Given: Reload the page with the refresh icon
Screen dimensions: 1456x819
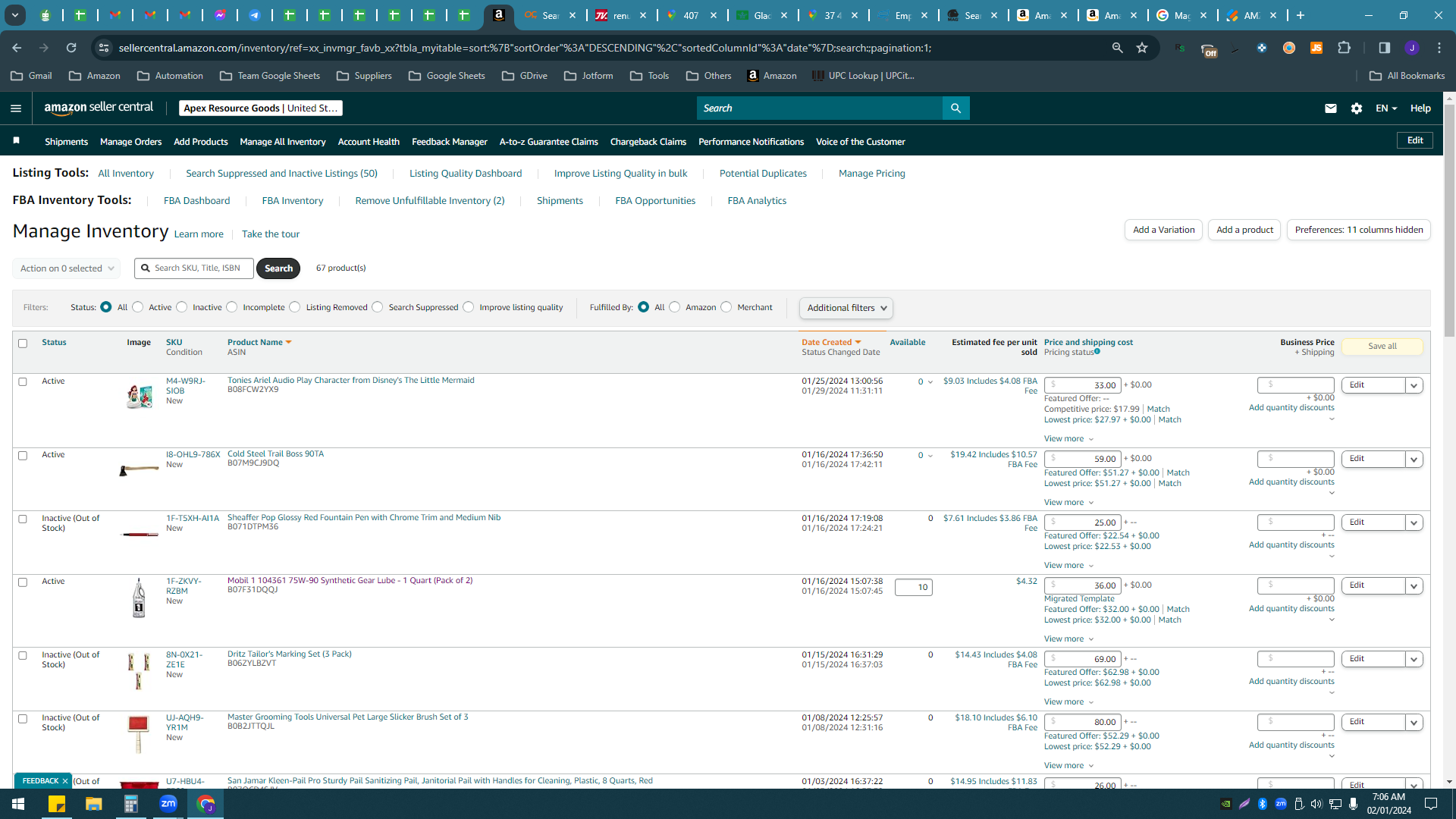Looking at the screenshot, I should click(71, 48).
